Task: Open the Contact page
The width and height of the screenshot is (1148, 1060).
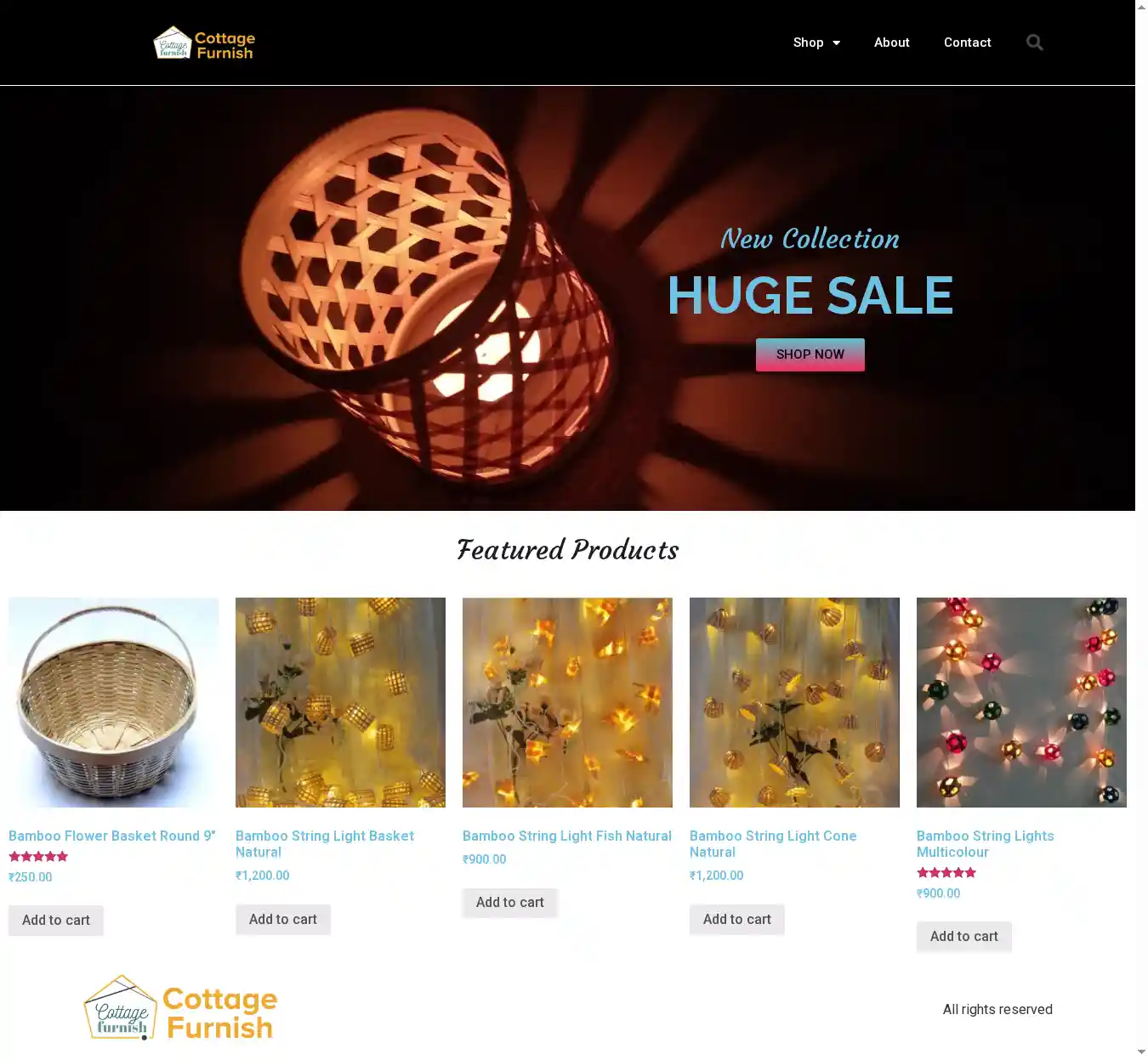Action: [x=967, y=43]
